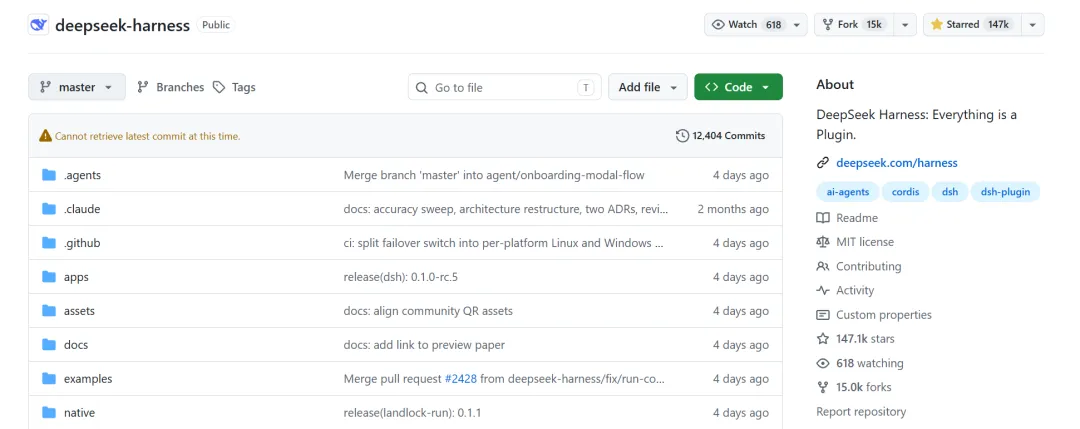The width and height of the screenshot is (1080, 429).
Task: Open the examples directory name
Action: (88, 379)
